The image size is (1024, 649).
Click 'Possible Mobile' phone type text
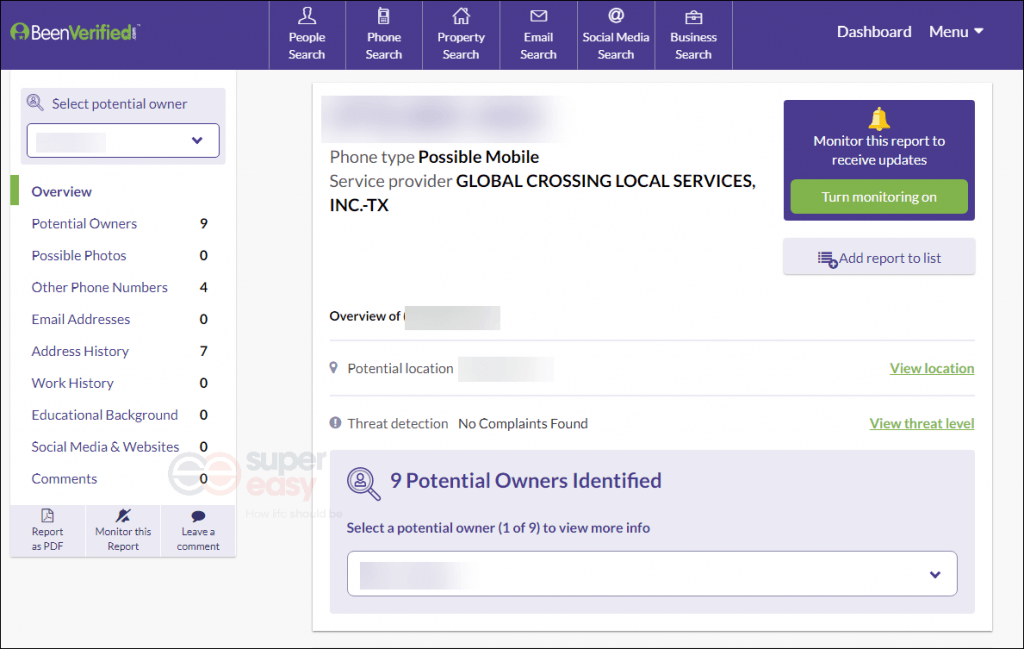(479, 157)
